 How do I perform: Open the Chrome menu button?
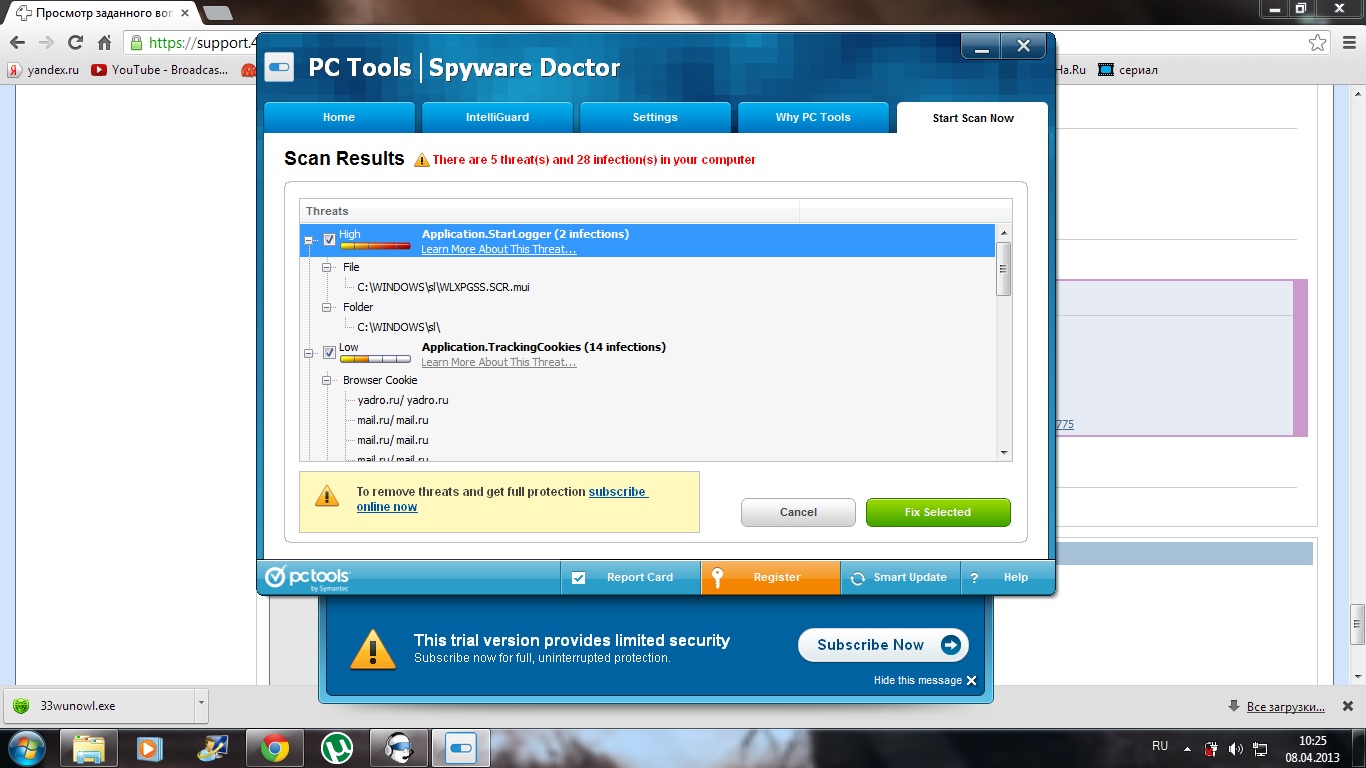tap(1347, 43)
